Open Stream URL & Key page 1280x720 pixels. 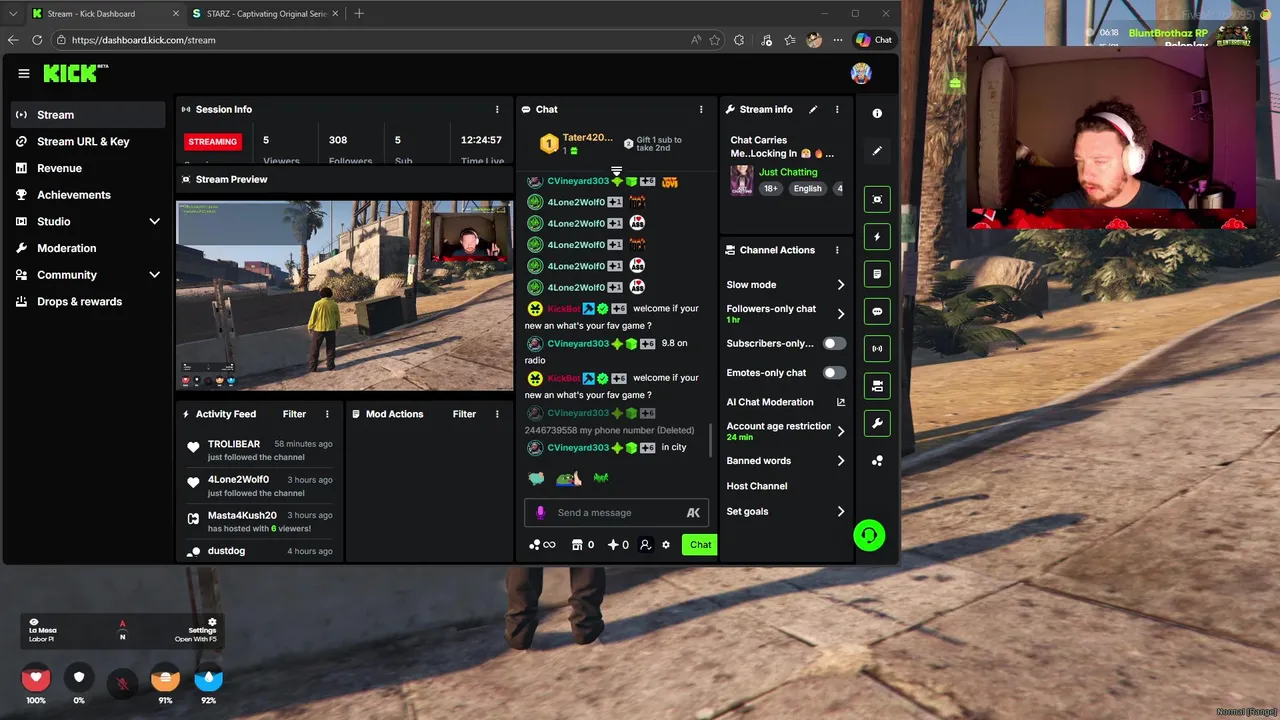[x=88, y=142]
